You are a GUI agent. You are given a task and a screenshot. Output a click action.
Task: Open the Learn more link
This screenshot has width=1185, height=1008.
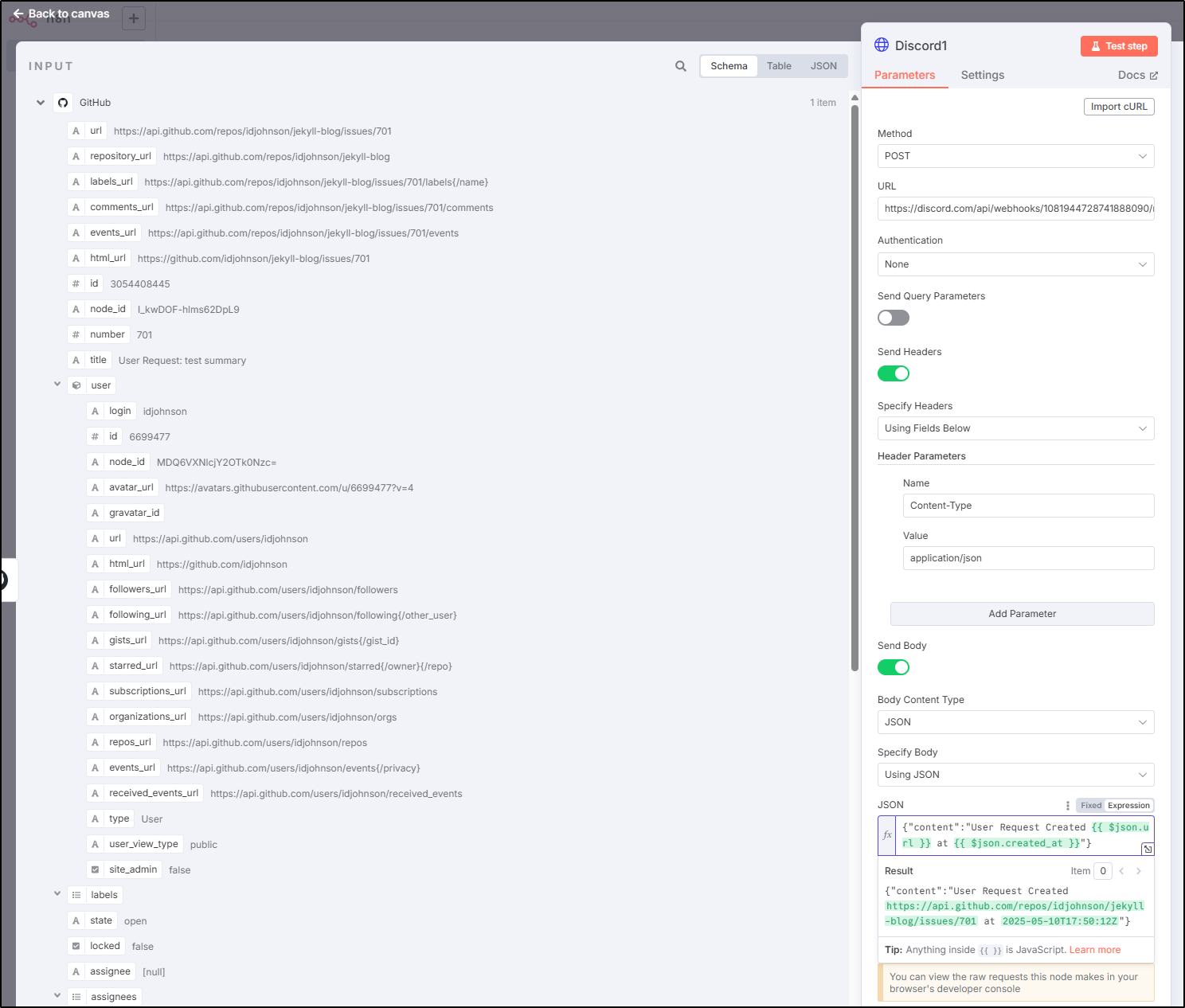[1094, 950]
